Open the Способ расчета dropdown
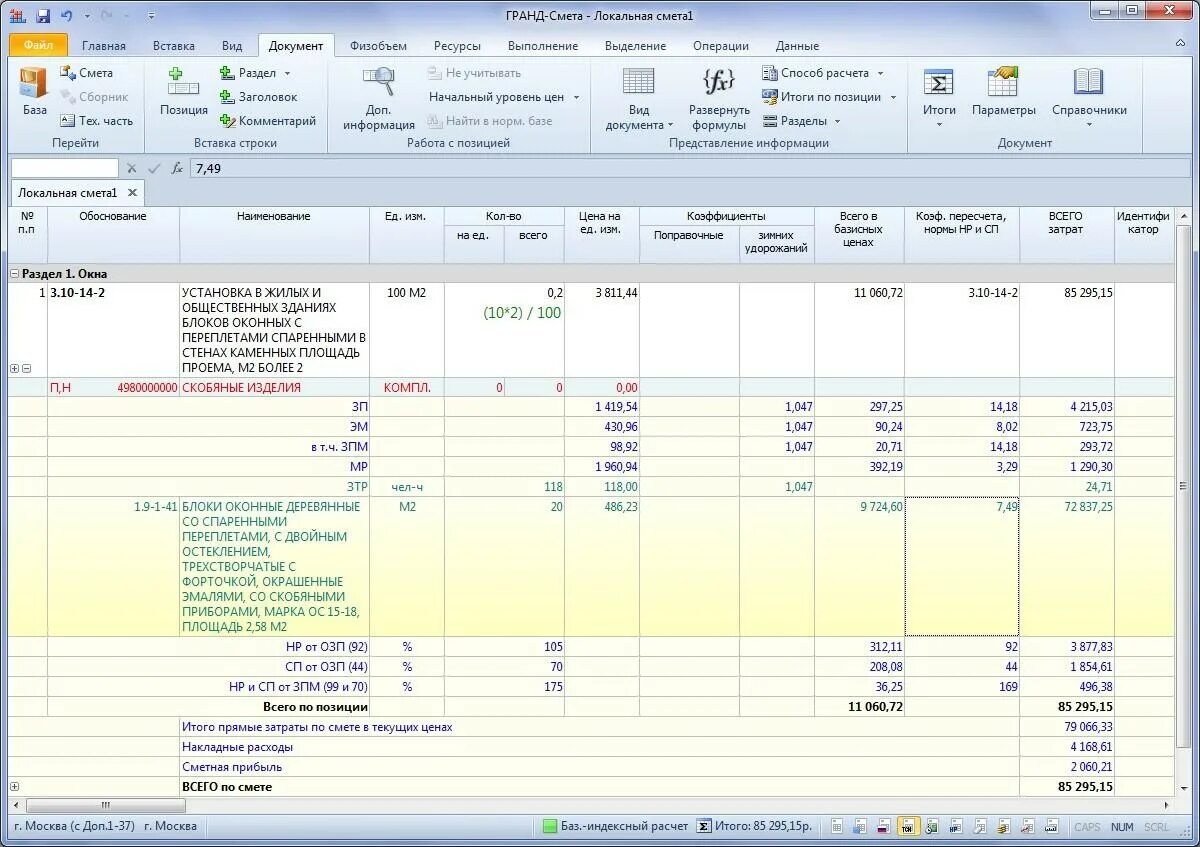1200x847 pixels. (881, 73)
